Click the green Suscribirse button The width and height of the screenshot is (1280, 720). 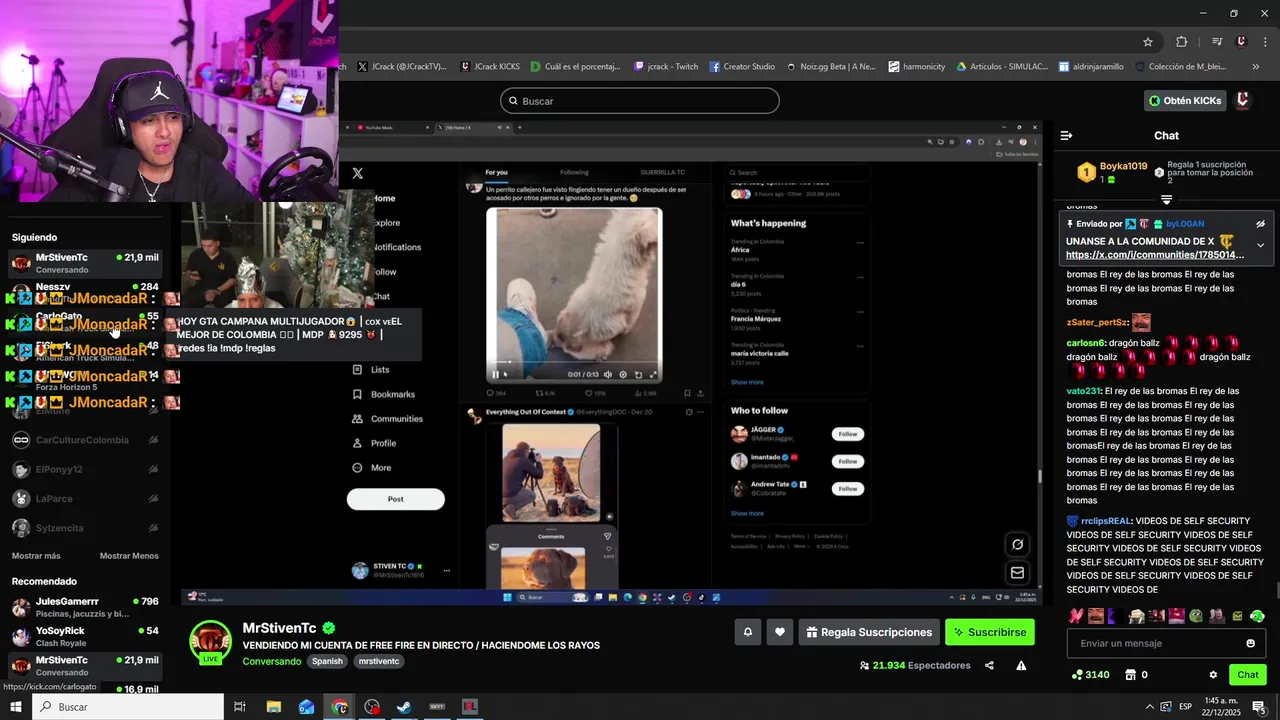[x=990, y=632]
